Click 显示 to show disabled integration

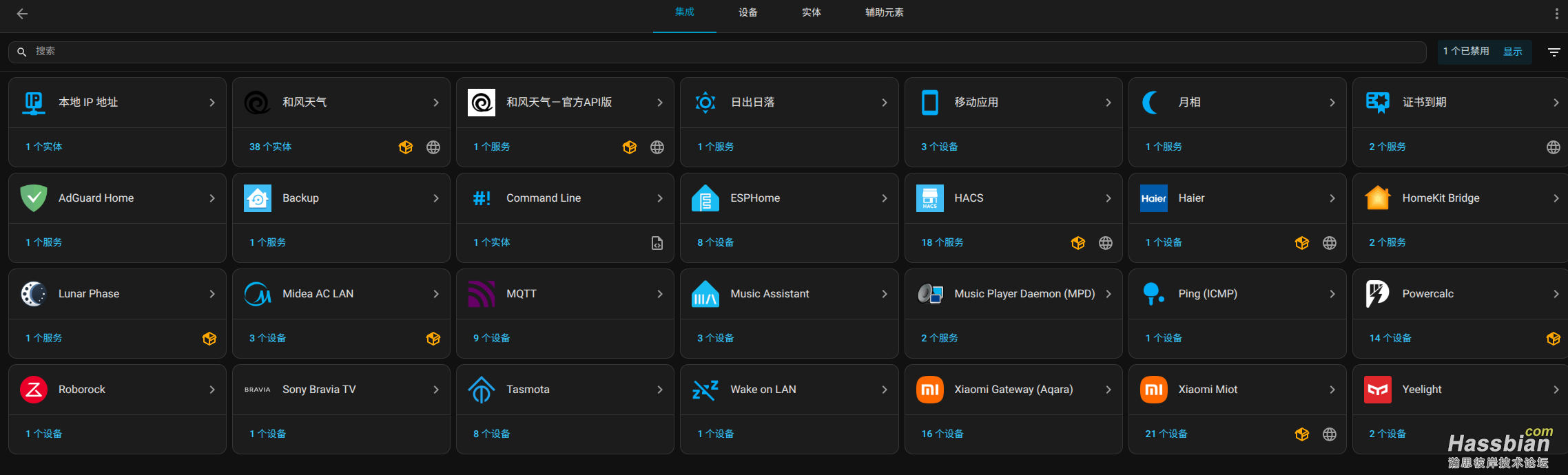(1513, 52)
